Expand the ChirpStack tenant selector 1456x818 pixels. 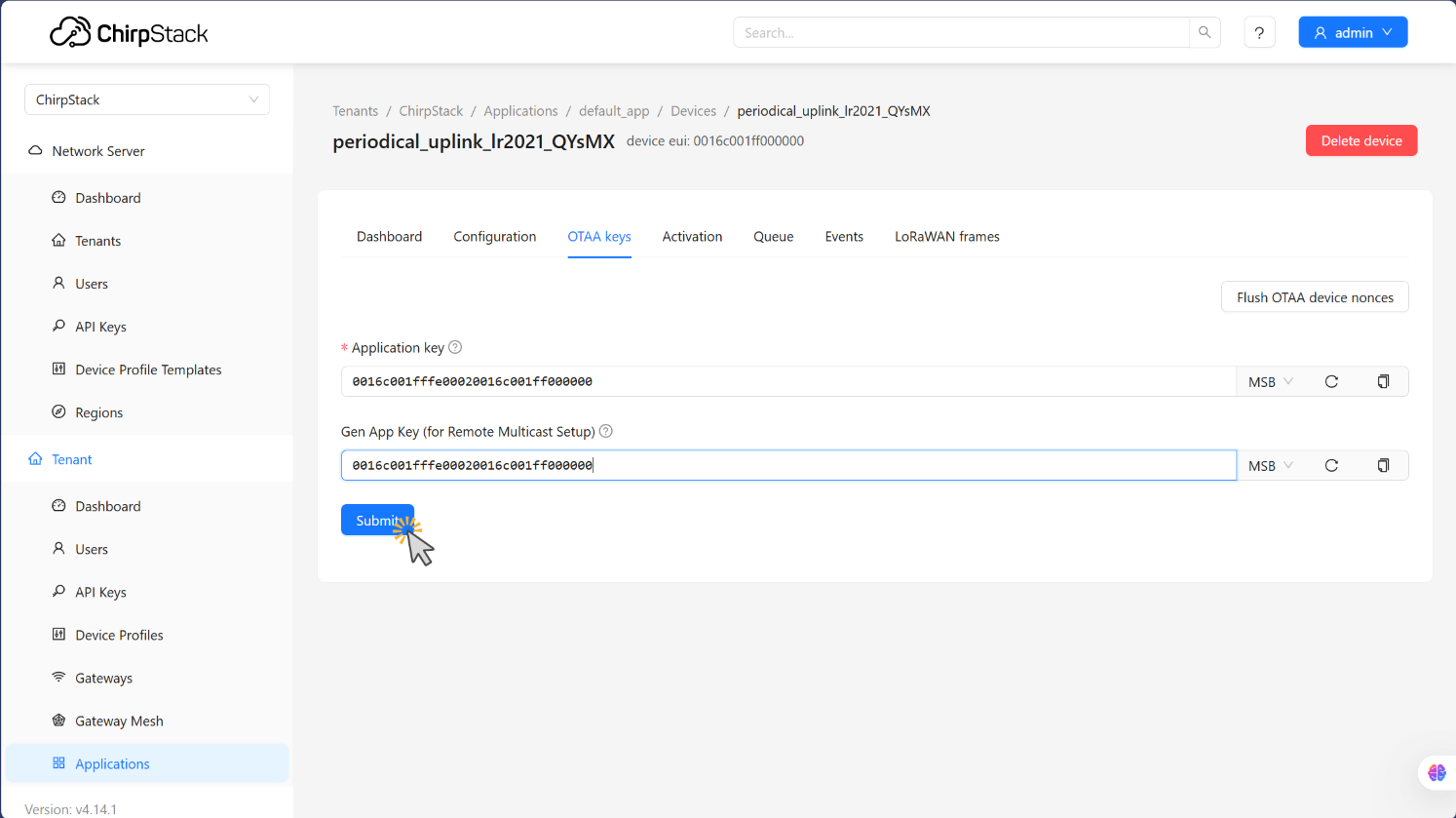point(147,99)
